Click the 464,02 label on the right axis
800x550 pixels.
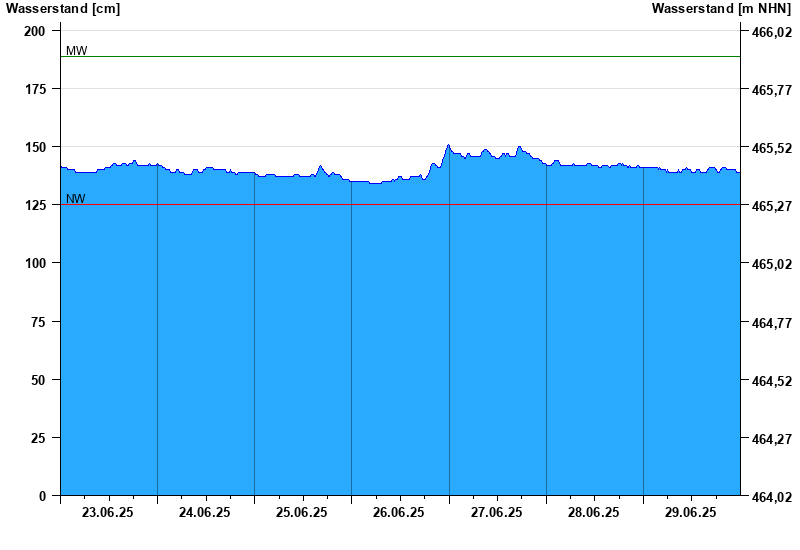[x=771, y=497]
